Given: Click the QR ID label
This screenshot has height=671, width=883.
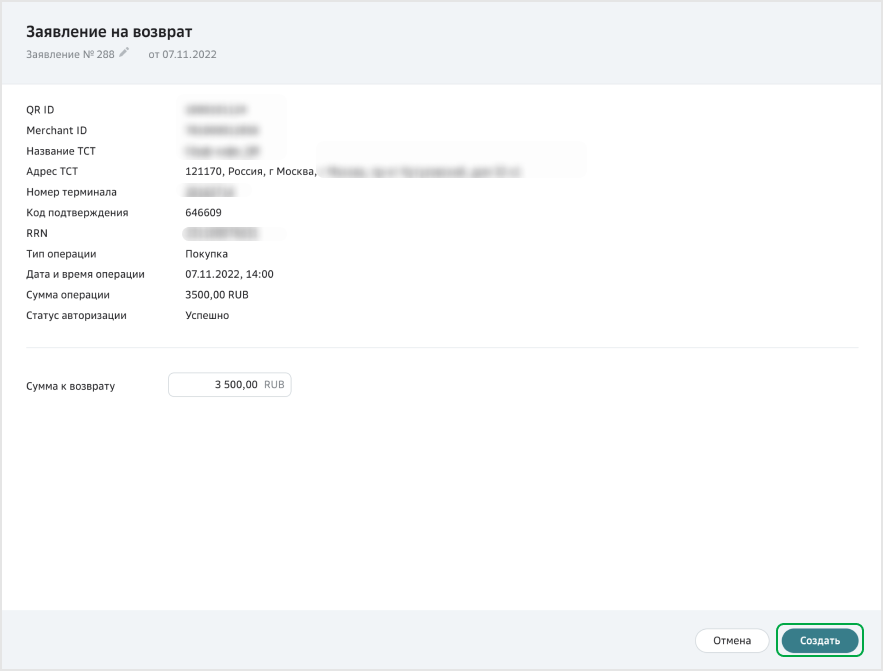Looking at the screenshot, I should point(40,110).
